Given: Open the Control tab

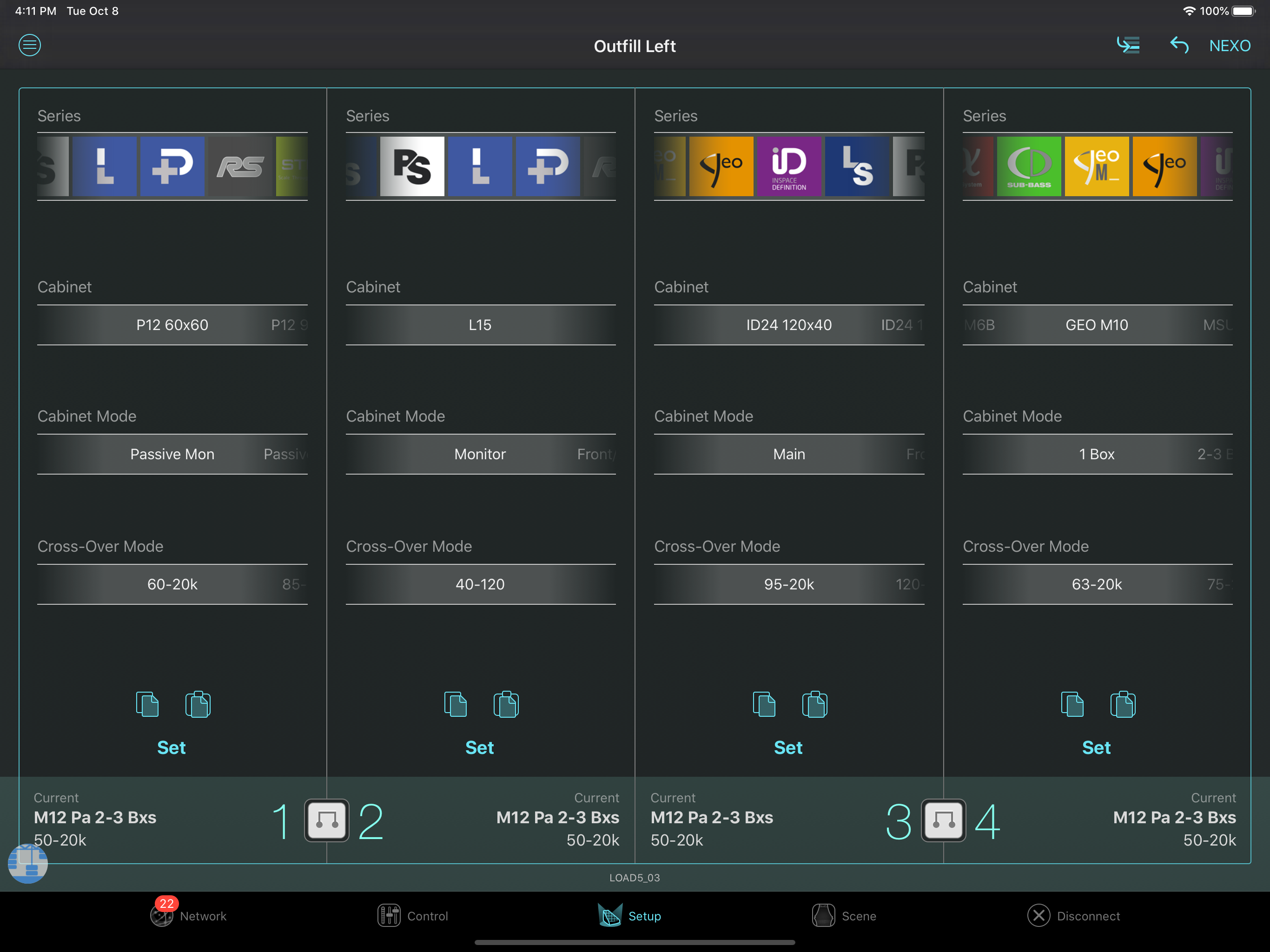Looking at the screenshot, I should pyautogui.click(x=412, y=915).
